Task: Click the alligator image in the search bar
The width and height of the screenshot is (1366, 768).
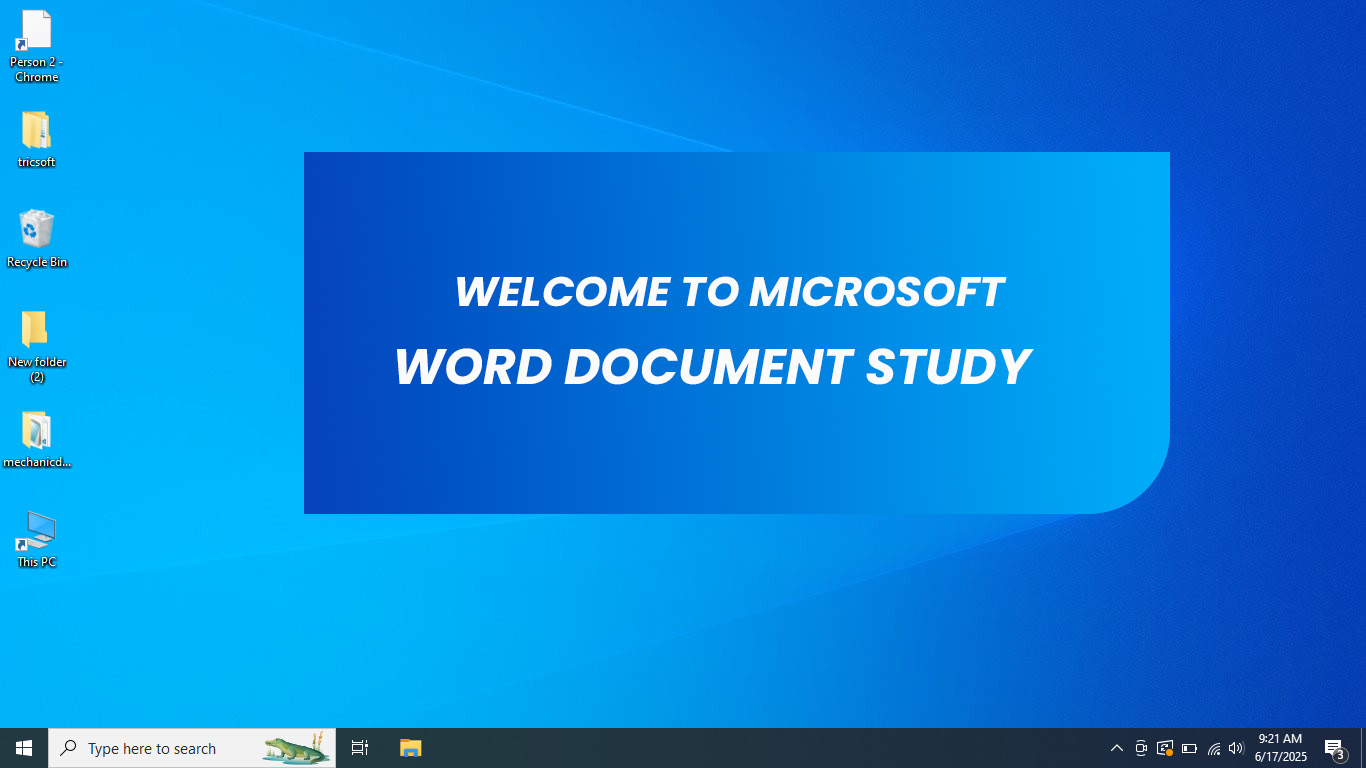Action: (x=295, y=748)
